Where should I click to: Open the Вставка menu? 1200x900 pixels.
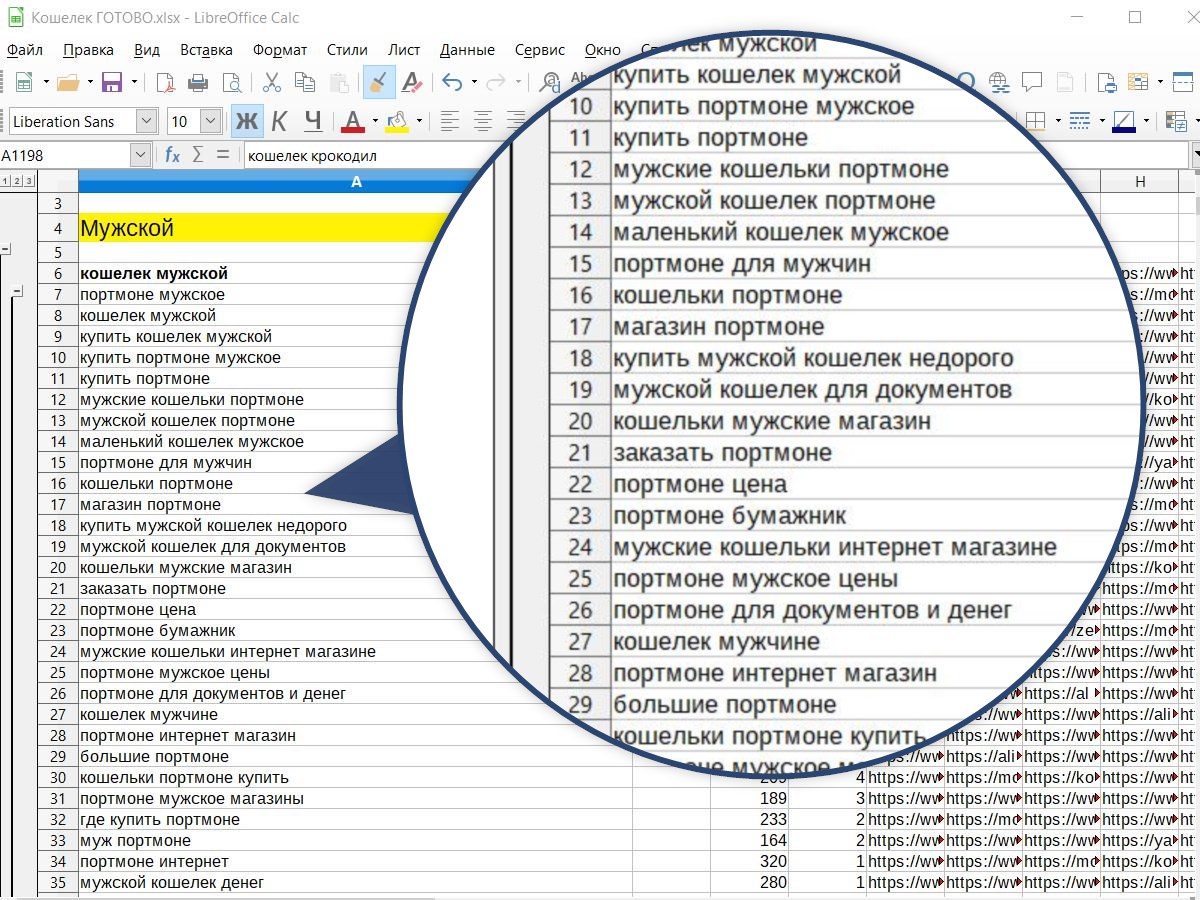206,50
